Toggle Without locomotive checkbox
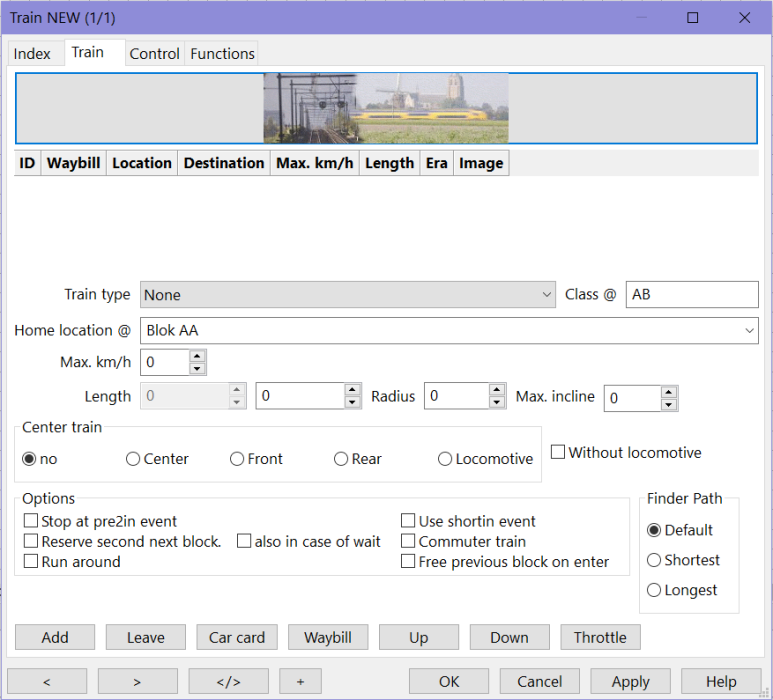Screen dimensions: 773x700 (x=558, y=453)
